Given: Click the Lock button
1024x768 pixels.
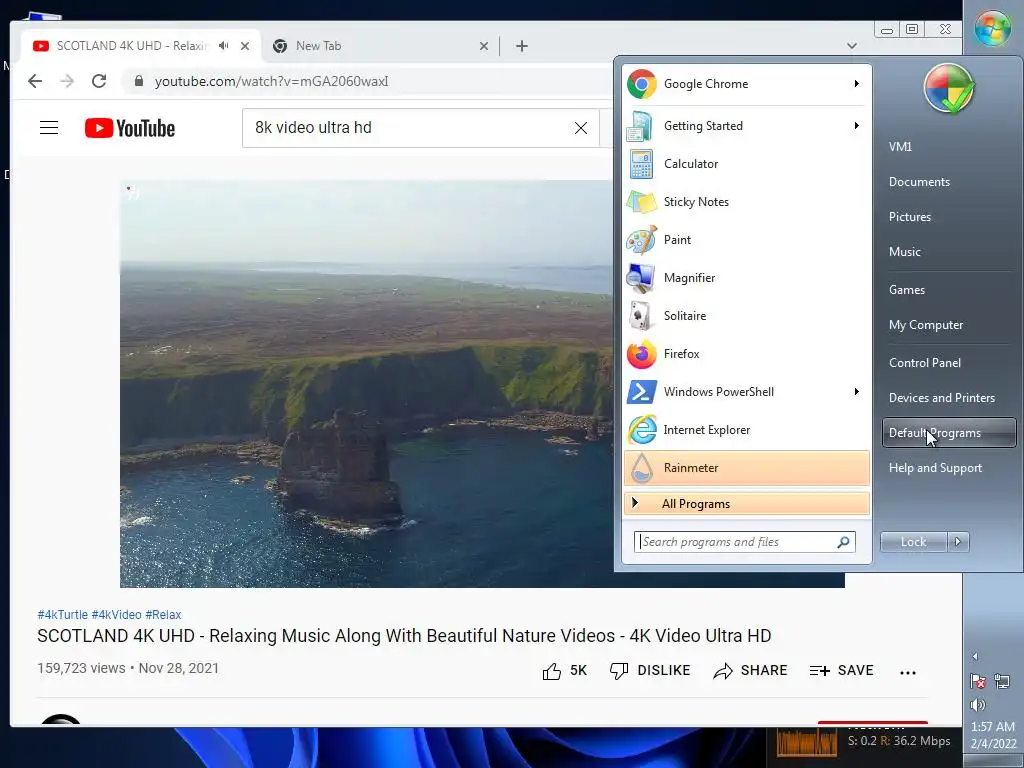Looking at the screenshot, I should point(914,541).
